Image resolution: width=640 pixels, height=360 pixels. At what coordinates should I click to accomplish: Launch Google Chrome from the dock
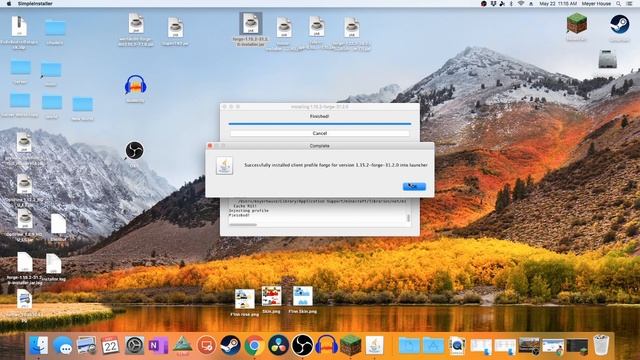pos(254,346)
